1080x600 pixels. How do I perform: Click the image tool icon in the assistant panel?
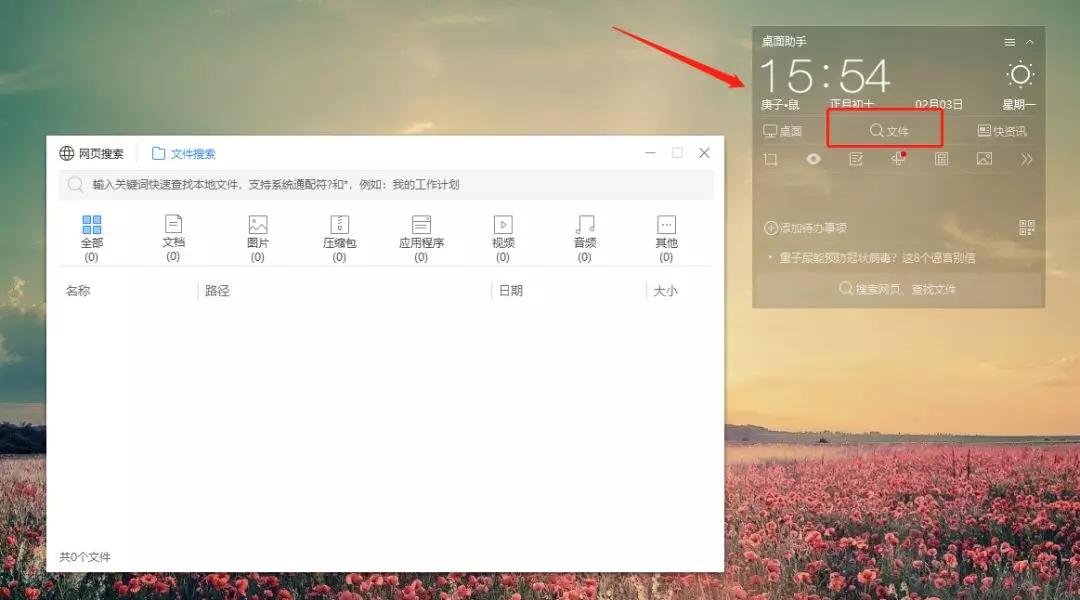click(984, 158)
